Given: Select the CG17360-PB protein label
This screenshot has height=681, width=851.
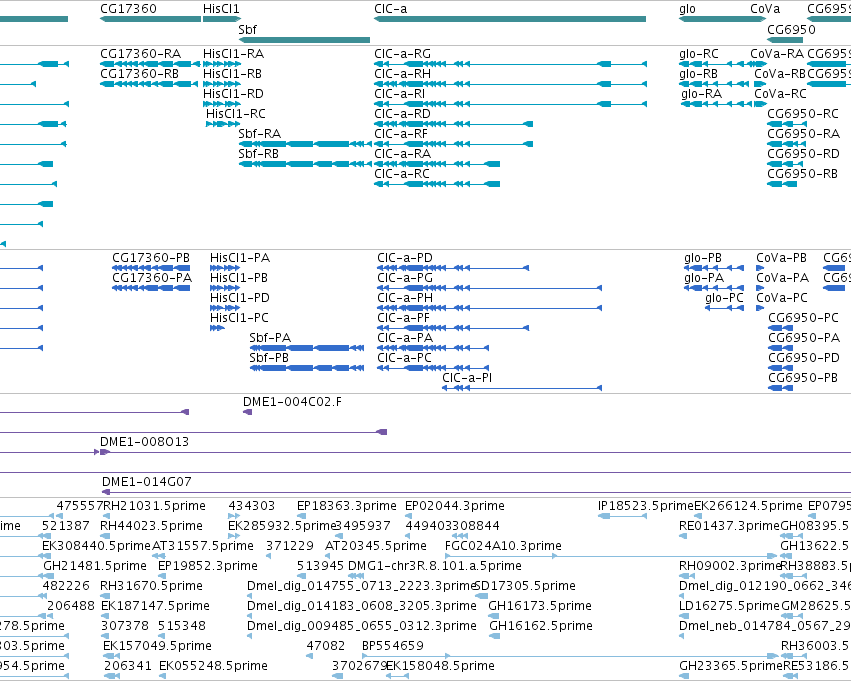Looking at the screenshot, I should [x=151, y=258].
